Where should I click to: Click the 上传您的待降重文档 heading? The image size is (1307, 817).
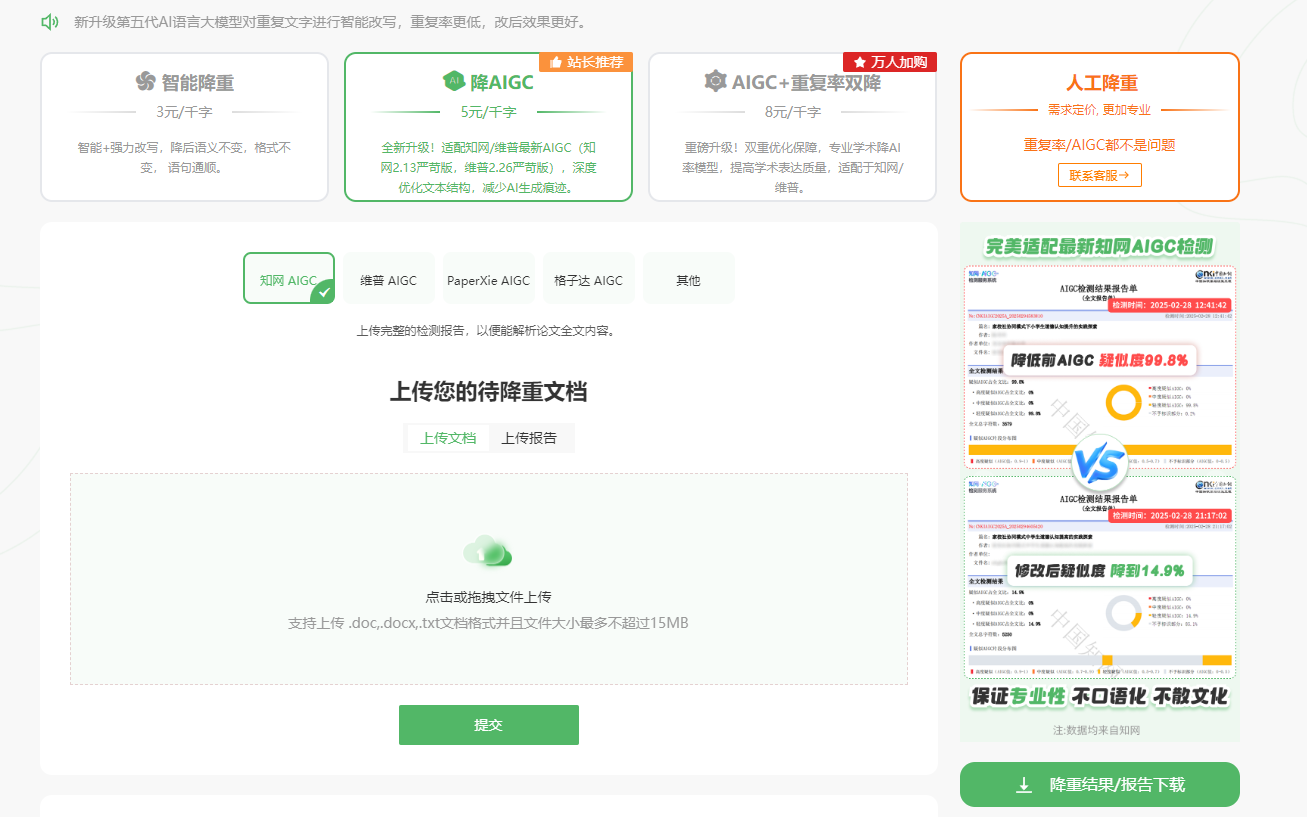(488, 392)
